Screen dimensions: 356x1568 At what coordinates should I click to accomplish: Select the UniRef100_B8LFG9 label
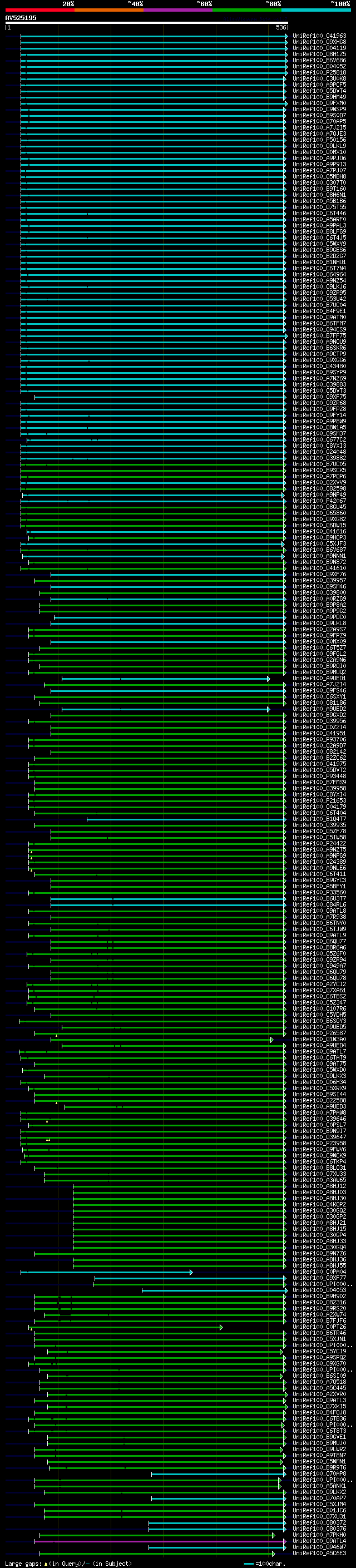point(319,232)
